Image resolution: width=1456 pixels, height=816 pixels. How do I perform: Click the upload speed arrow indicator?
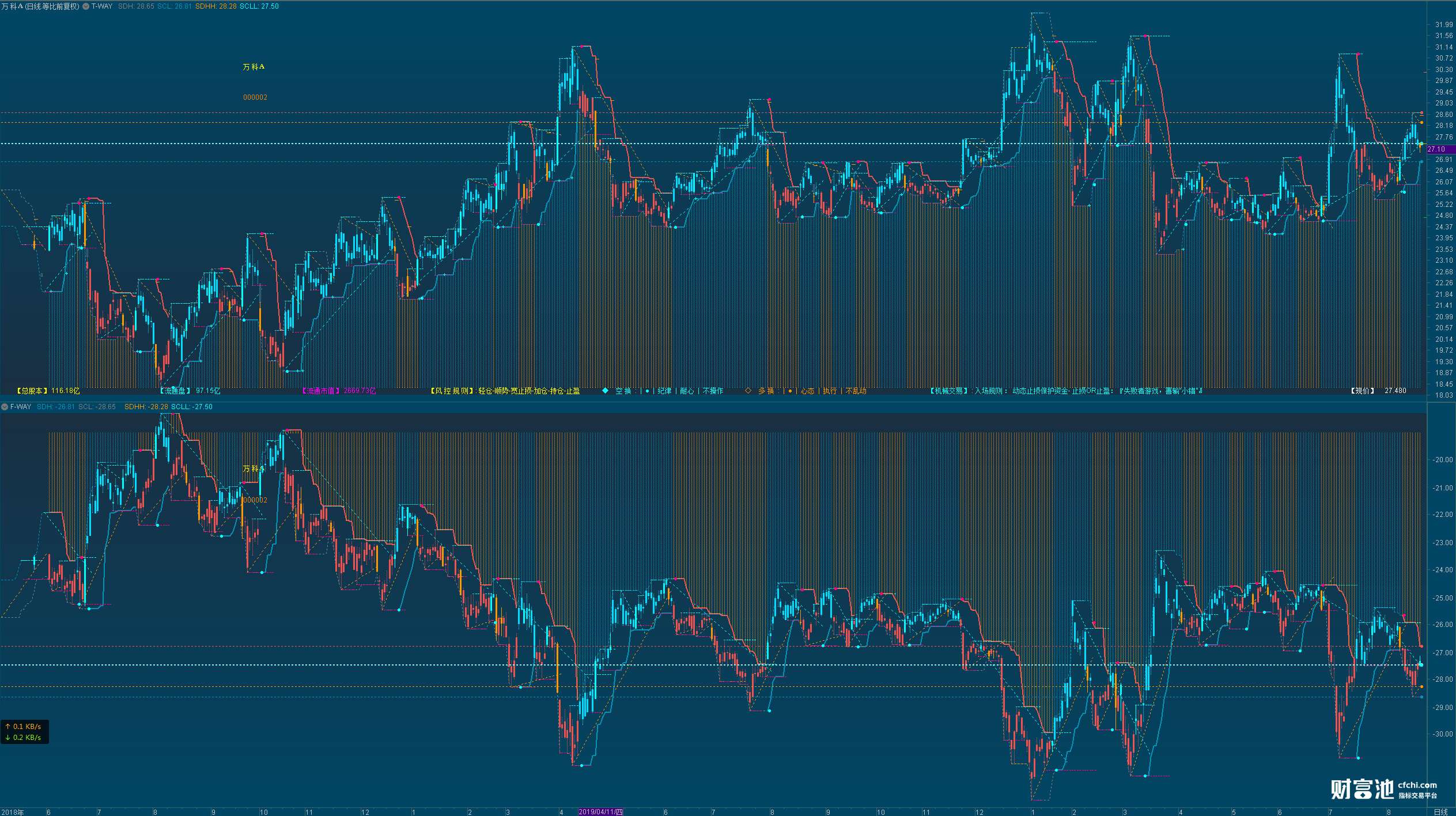click(x=8, y=727)
